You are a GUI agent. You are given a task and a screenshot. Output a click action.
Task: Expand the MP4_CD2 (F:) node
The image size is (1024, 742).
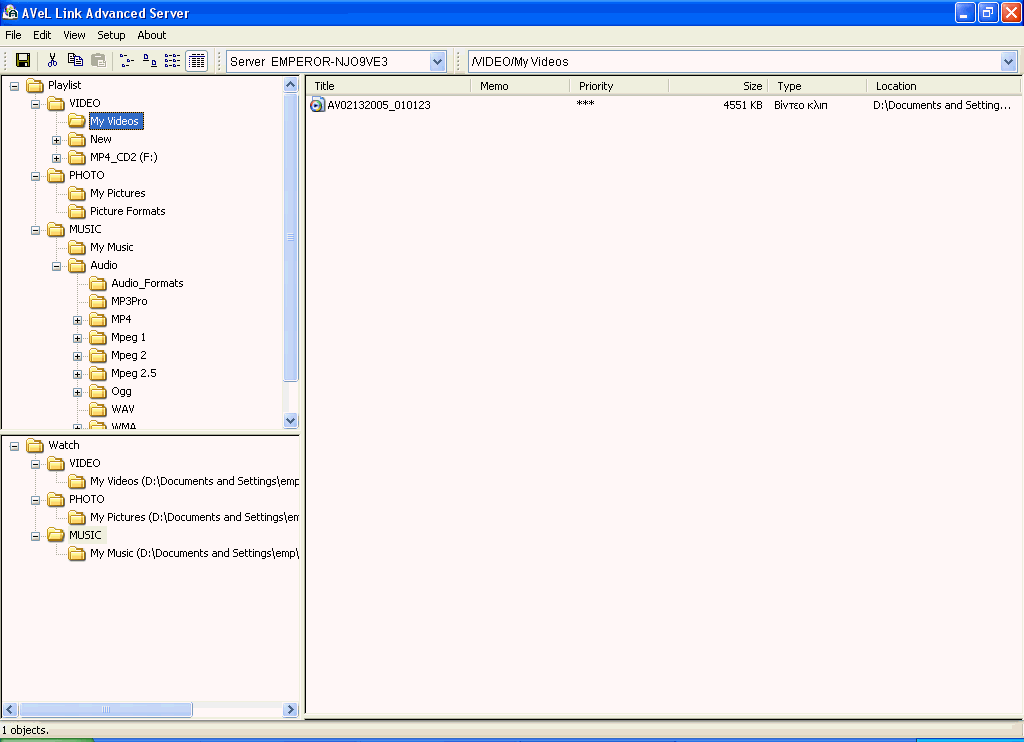click(x=56, y=158)
